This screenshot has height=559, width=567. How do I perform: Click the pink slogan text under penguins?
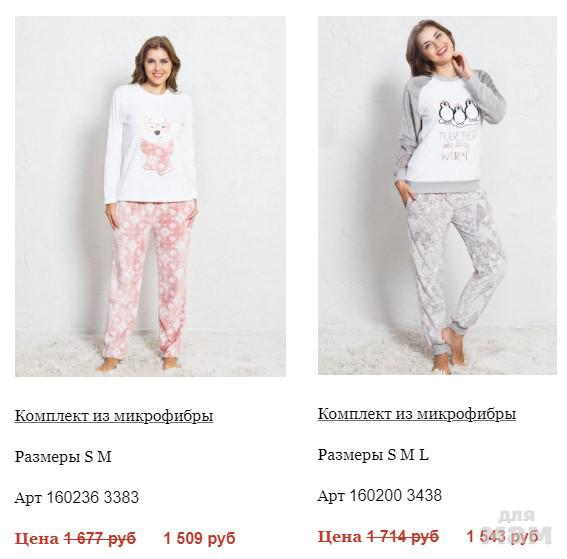456,146
